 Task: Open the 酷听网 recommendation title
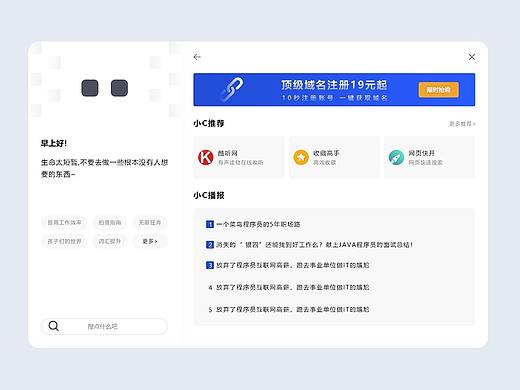pos(228,153)
